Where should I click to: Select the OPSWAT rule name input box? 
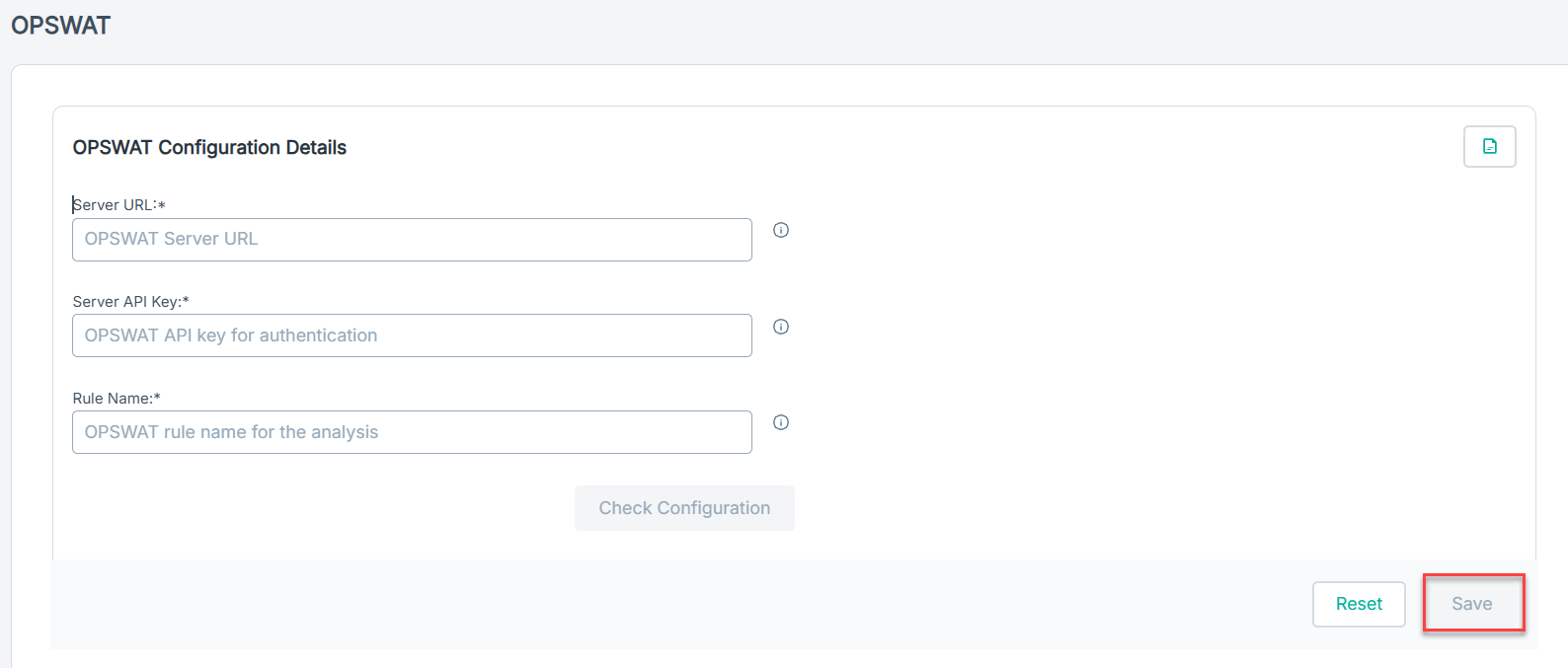tap(412, 432)
